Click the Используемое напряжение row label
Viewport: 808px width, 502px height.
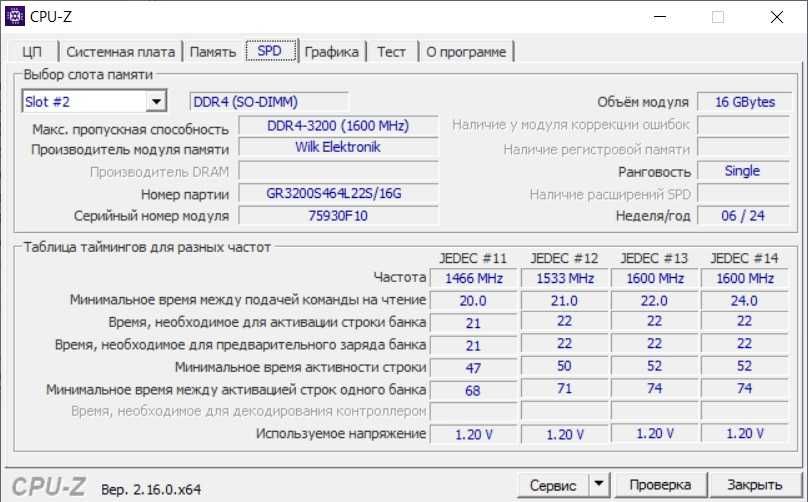[x=341, y=433]
